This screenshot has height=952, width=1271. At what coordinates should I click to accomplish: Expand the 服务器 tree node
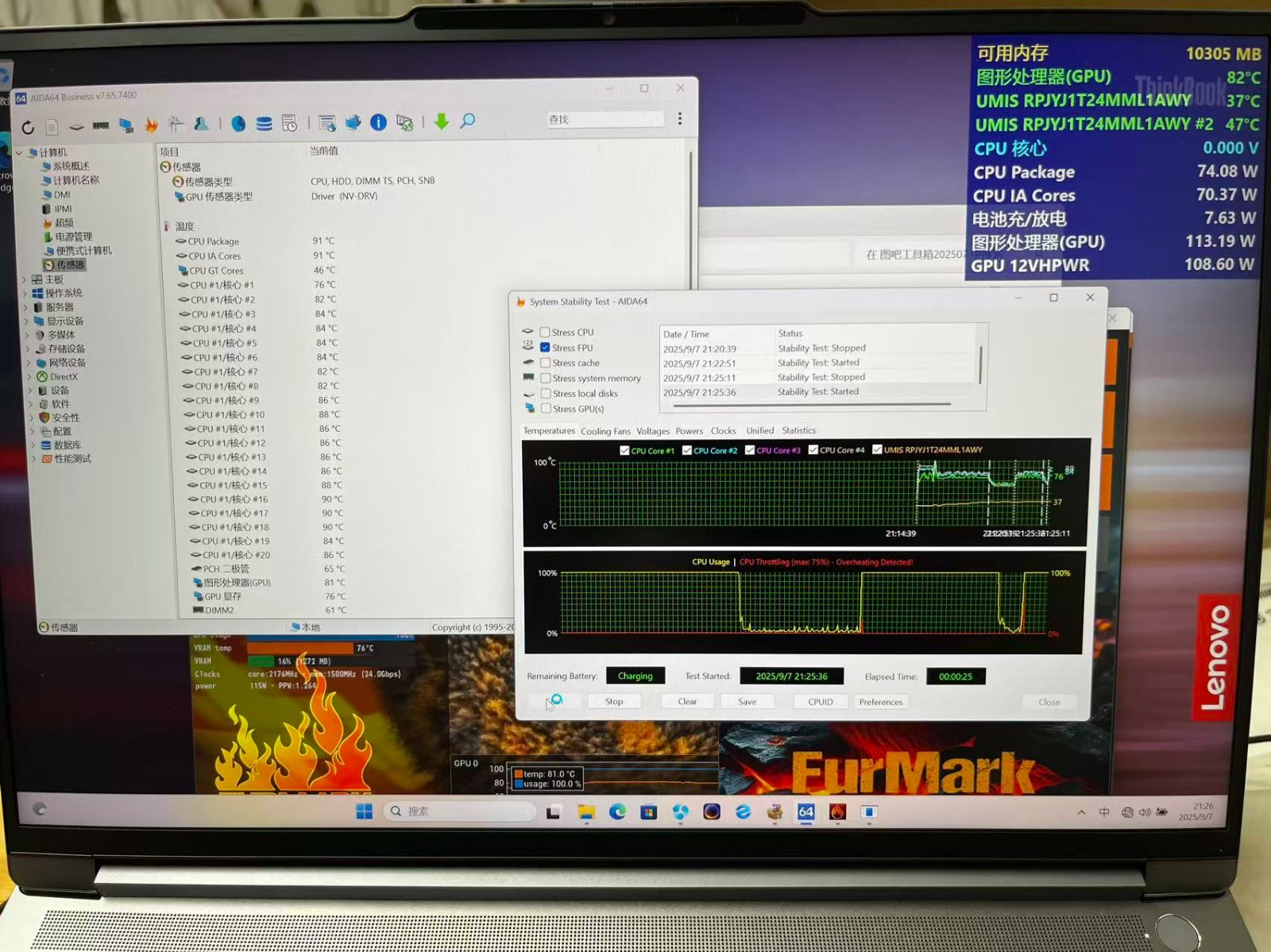click(x=25, y=307)
